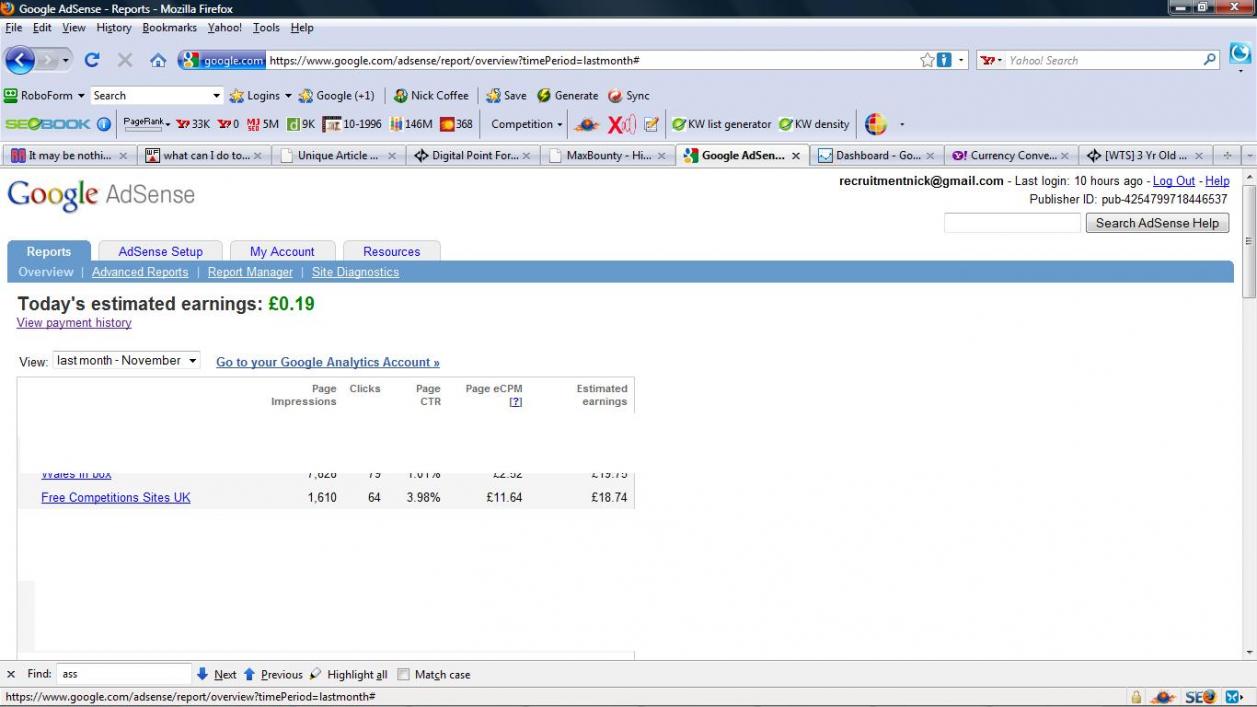Click the red X highlight icon
Viewport: 1257px width, 707px height.
pos(622,125)
